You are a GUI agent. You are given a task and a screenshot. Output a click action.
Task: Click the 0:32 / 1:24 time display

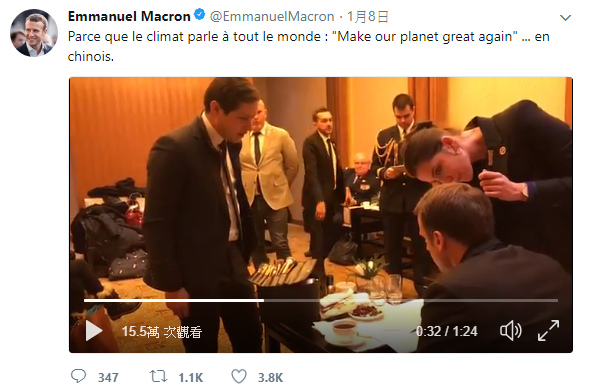pos(447,331)
